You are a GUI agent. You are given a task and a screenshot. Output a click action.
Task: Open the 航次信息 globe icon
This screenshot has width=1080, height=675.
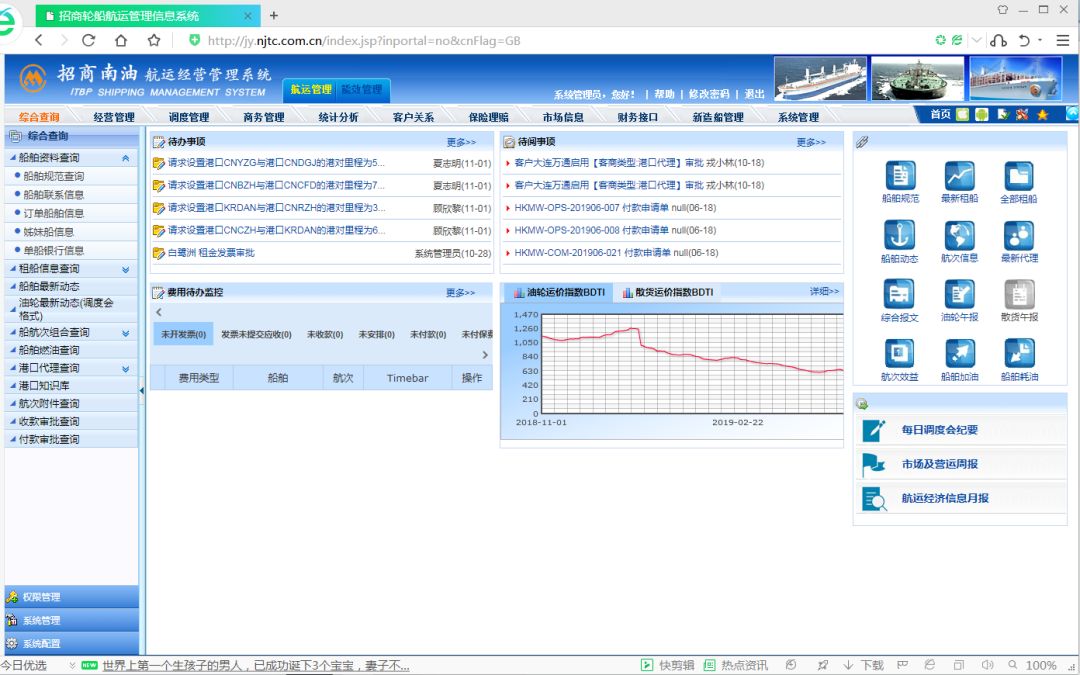click(959, 235)
